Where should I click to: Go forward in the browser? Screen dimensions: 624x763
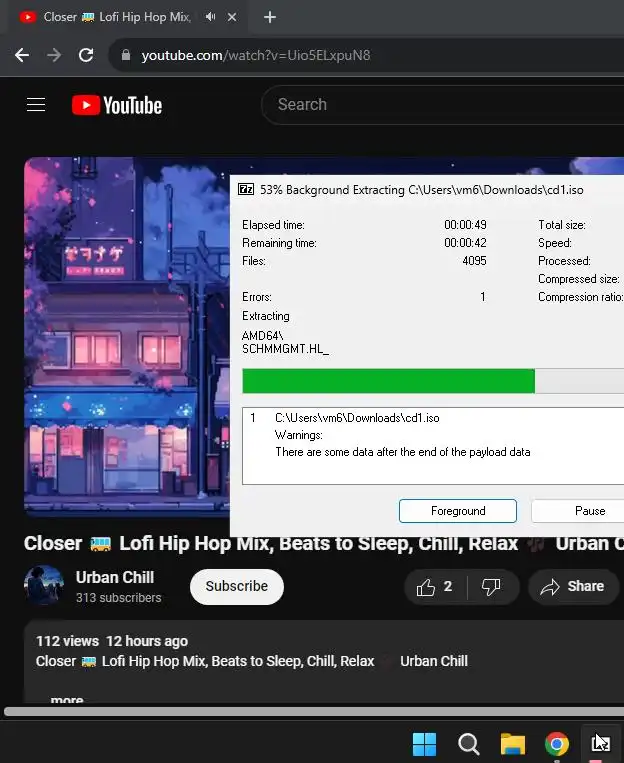click(x=54, y=55)
